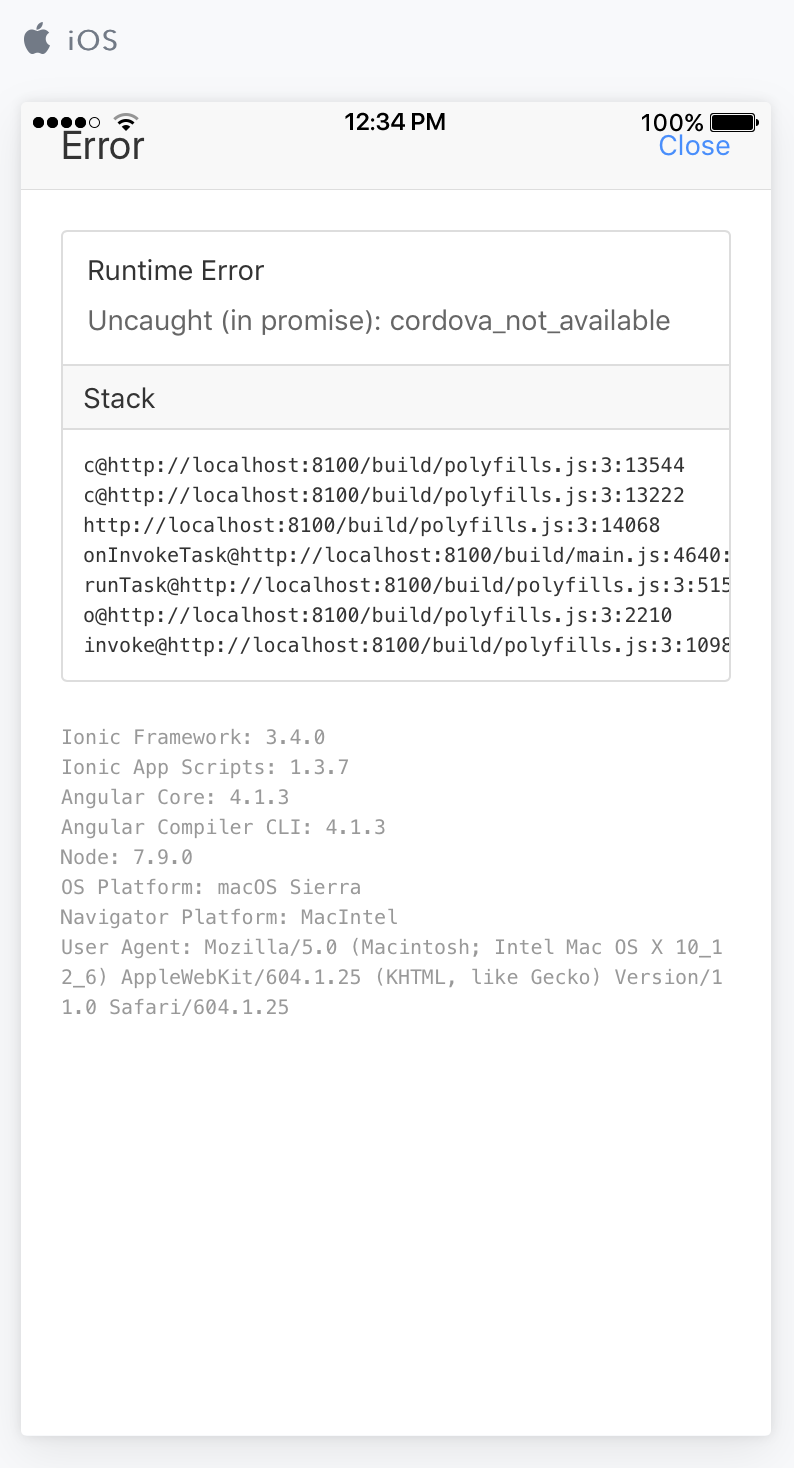Click the Stack section header

coord(119,398)
